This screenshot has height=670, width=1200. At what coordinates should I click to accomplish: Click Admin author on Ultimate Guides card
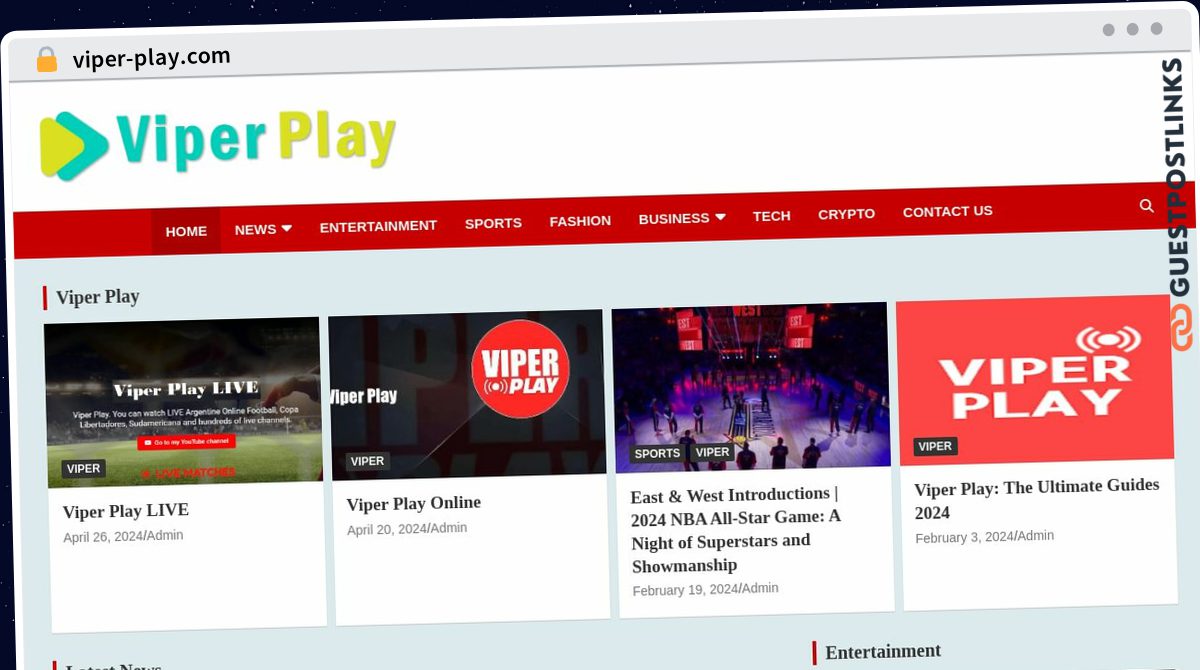coord(1036,535)
